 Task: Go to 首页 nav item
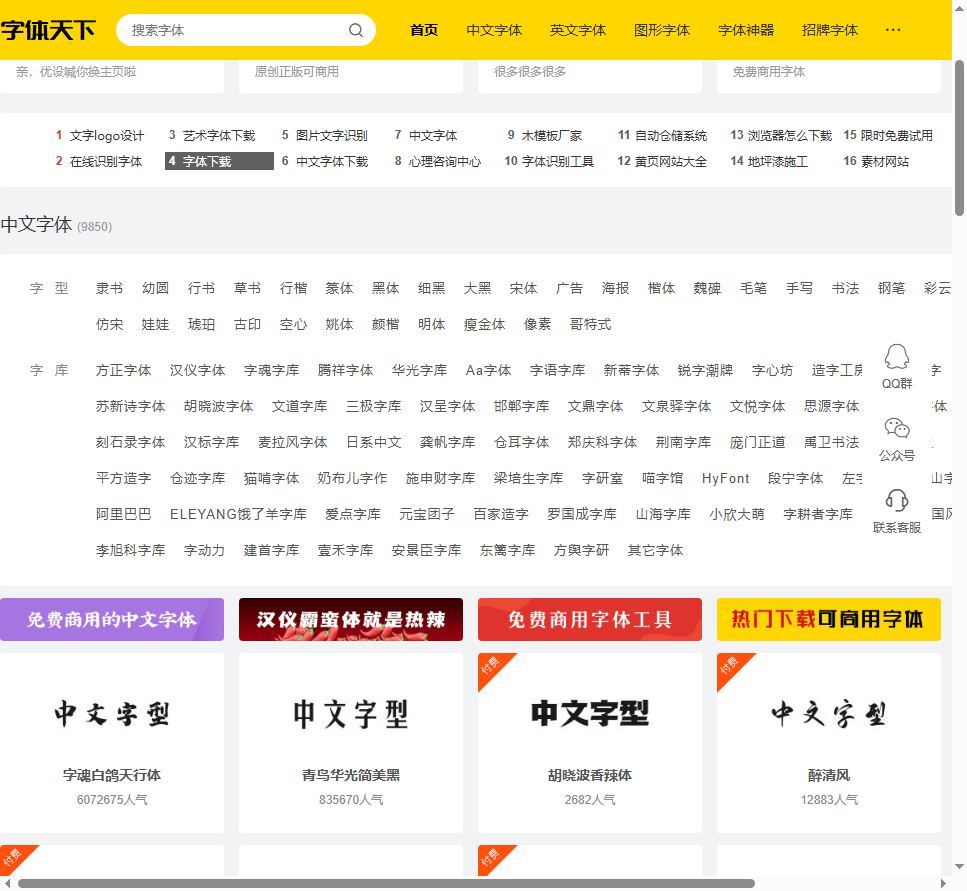tap(424, 30)
